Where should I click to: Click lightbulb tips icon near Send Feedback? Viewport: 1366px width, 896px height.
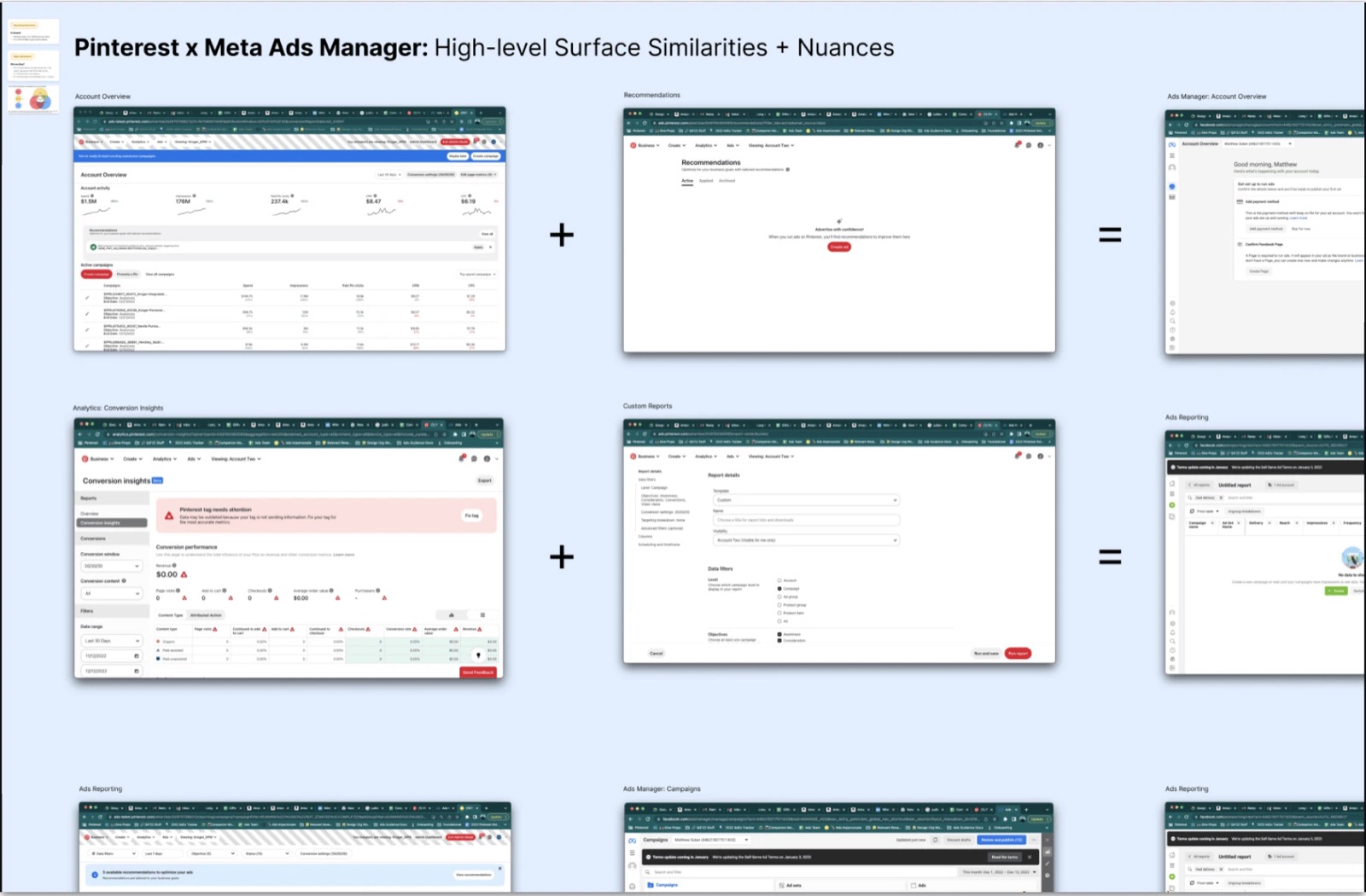(478, 655)
